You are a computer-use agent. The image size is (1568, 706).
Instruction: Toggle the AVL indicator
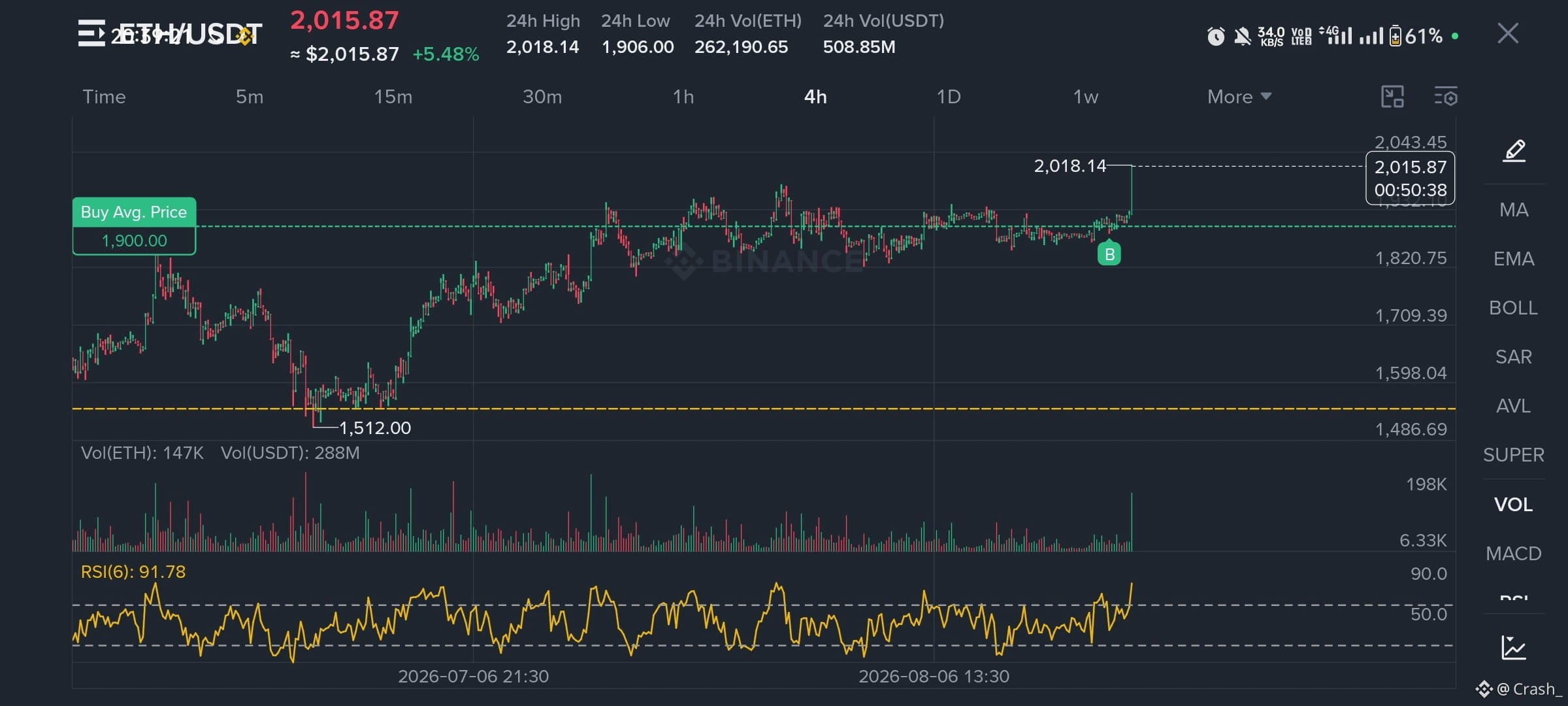click(1514, 406)
